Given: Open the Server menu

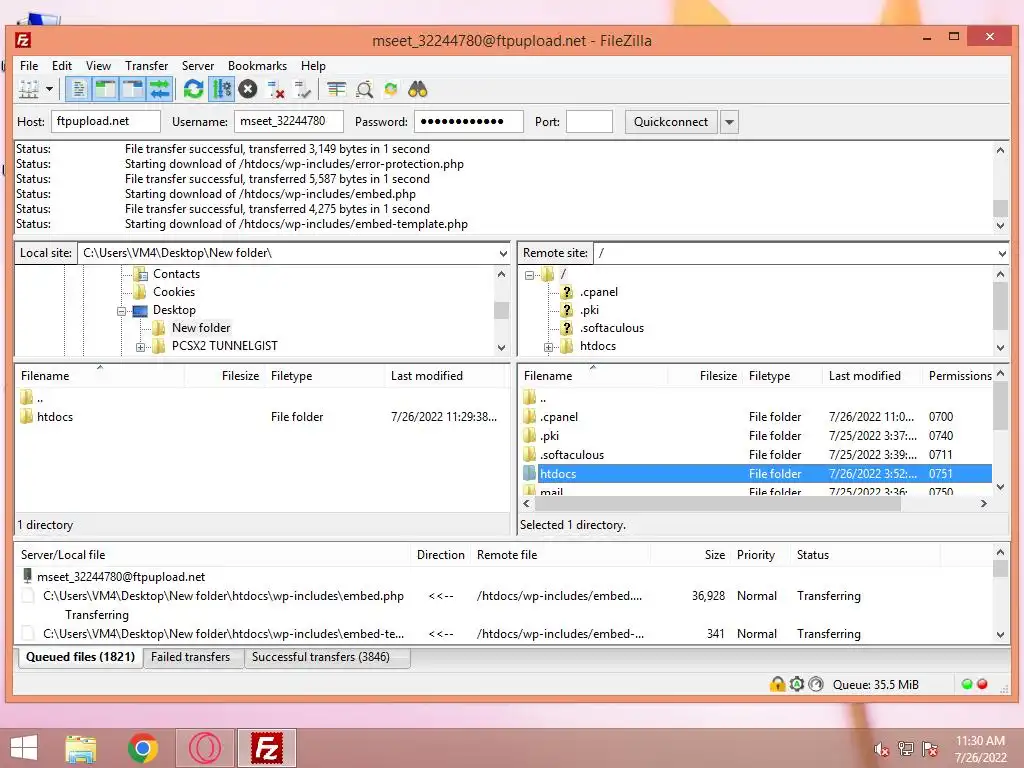Looking at the screenshot, I should pos(198,66).
